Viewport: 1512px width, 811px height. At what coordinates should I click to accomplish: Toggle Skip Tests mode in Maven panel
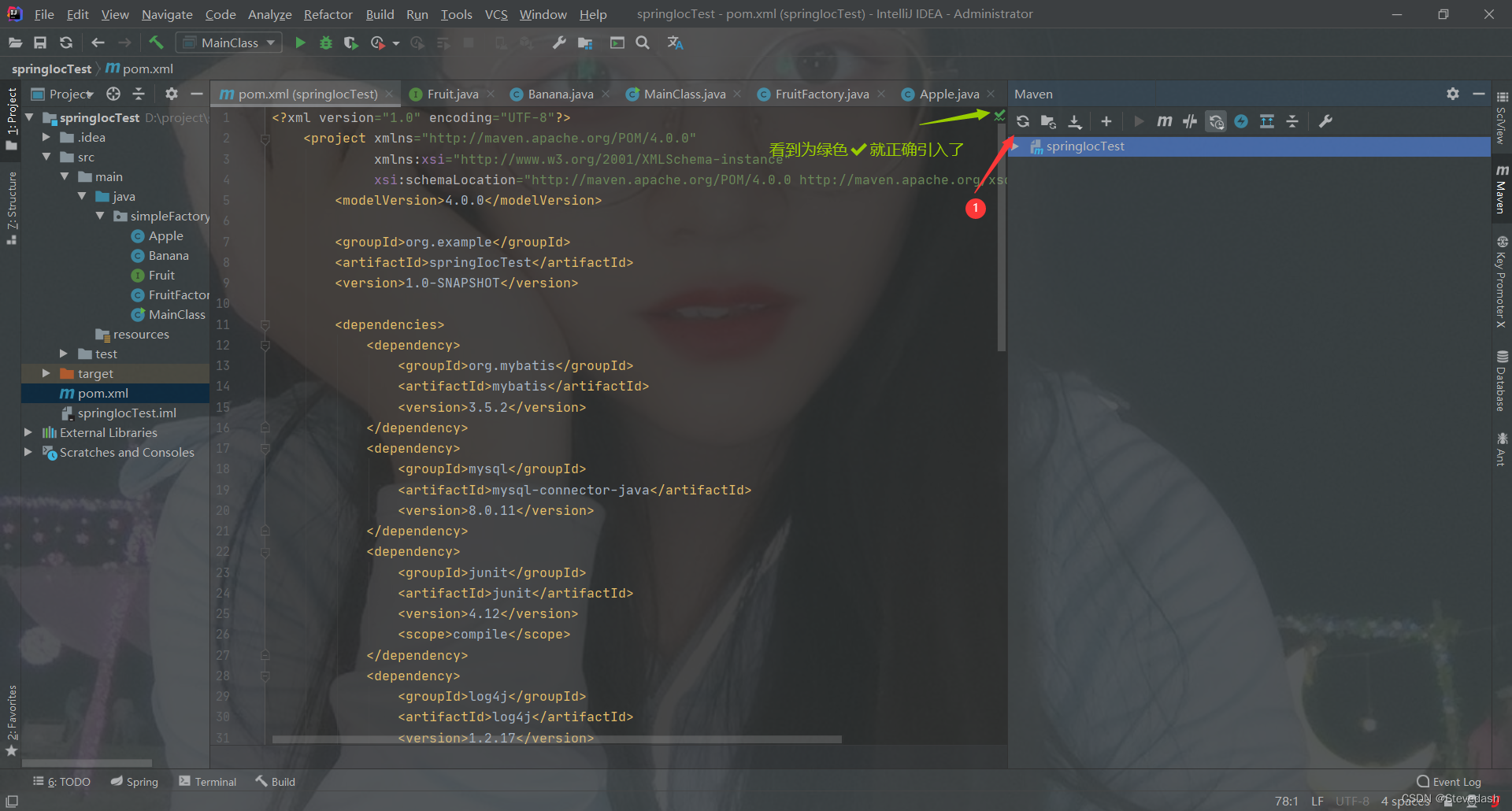[1190, 121]
